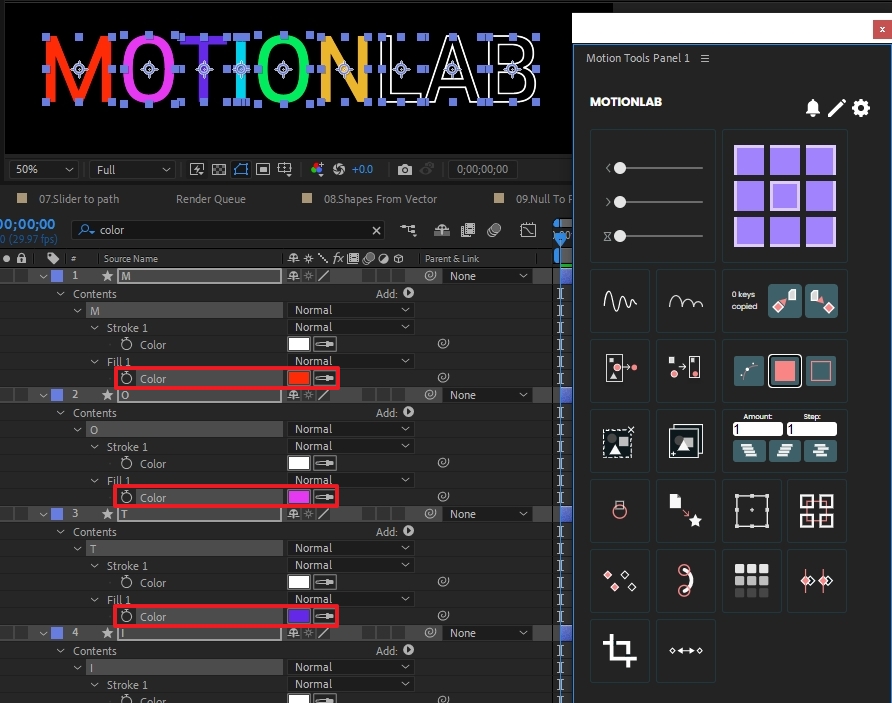Open the red Fill 1 color swatch of M
Screen dimensions: 892x703
(299, 378)
